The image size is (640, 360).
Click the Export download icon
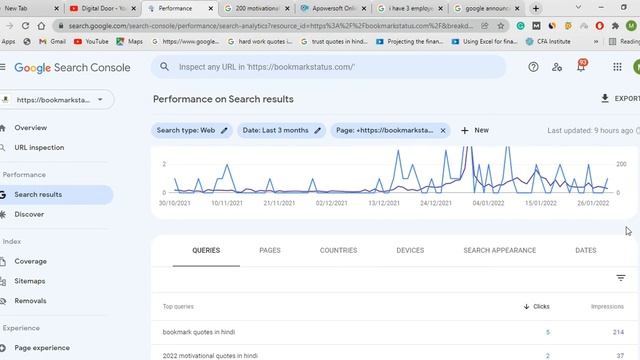pos(605,98)
